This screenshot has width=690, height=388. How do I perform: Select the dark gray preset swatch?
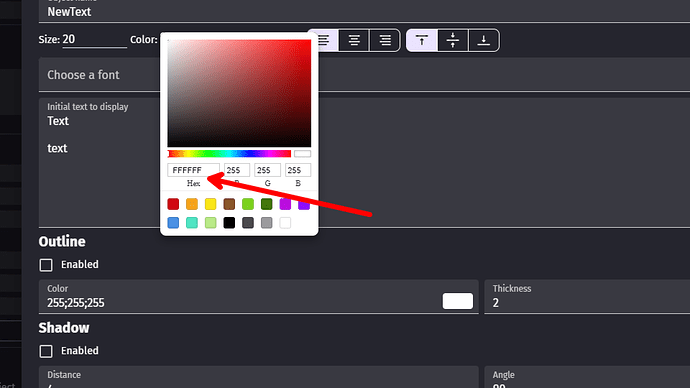coord(248,223)
